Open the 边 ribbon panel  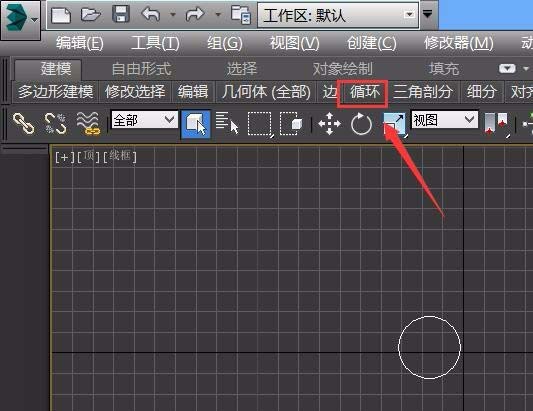tap(329, 92)
